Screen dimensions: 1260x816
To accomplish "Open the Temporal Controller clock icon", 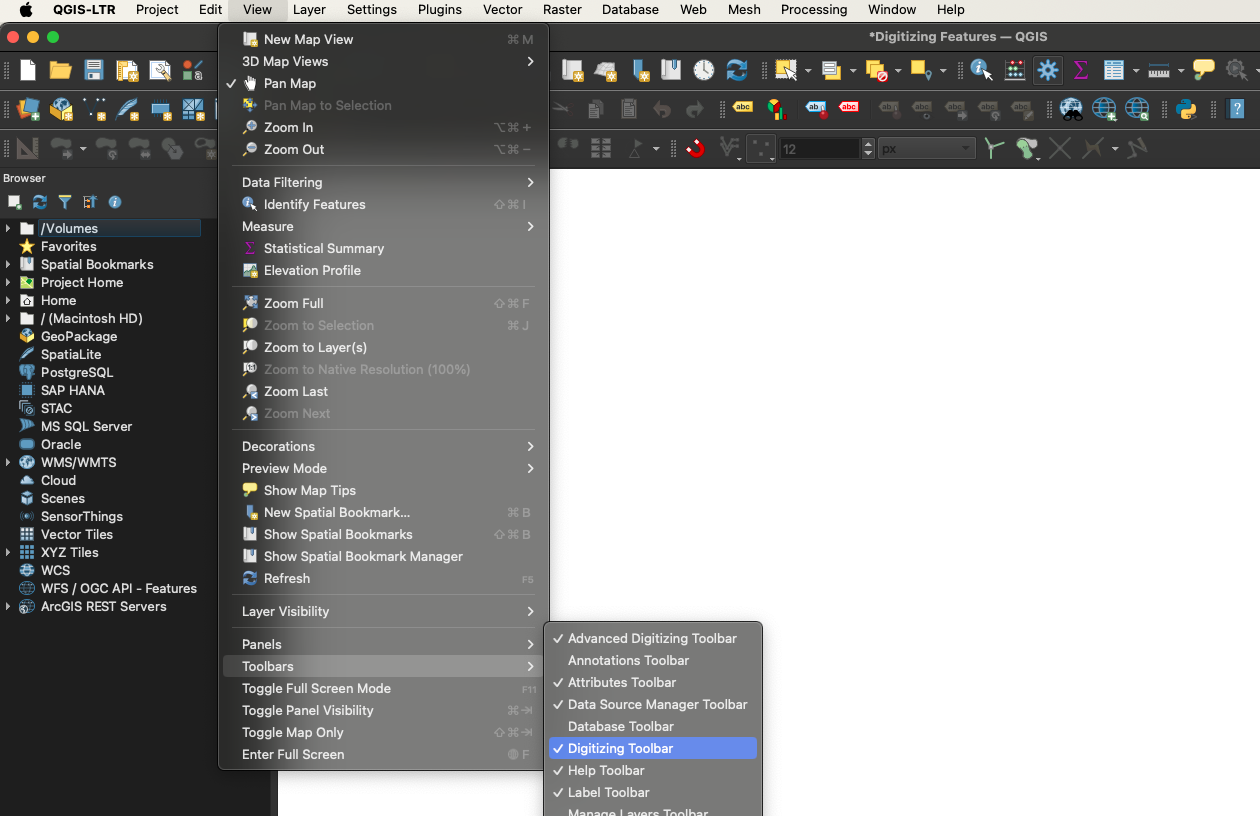I will click(x=704, y=70).
